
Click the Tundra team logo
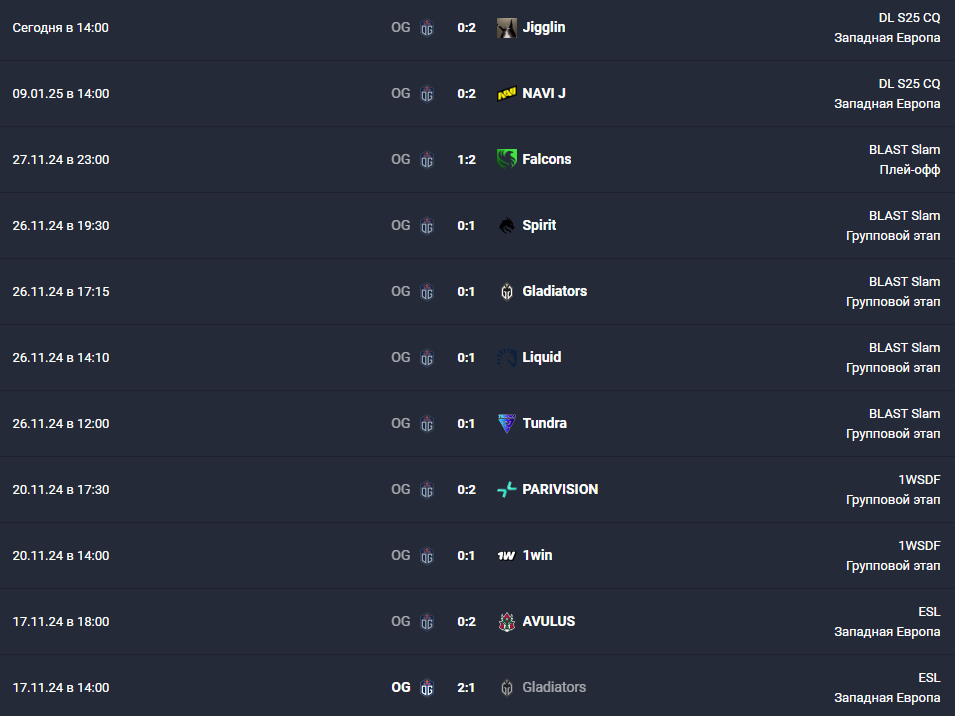(507, 423)
